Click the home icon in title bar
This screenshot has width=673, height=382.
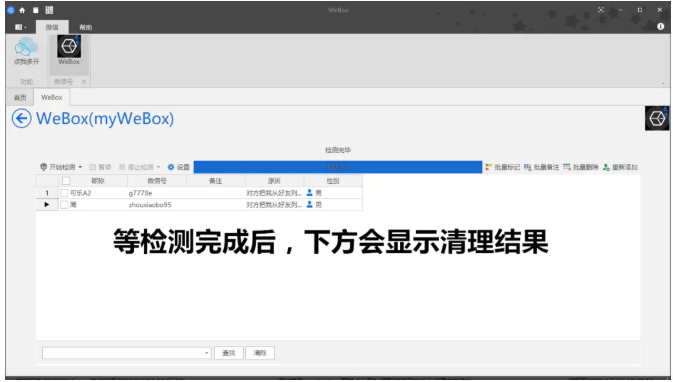(x=22, y=10)
